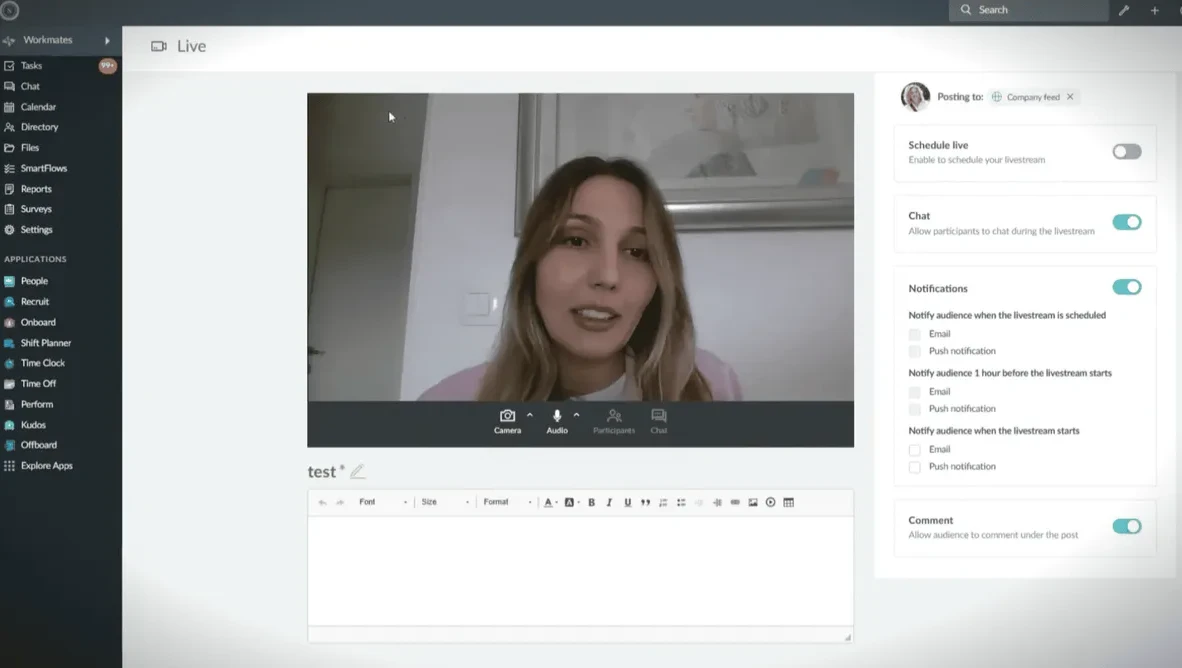
Task: Click the insert table icon
Action: (x=789, y=502)
